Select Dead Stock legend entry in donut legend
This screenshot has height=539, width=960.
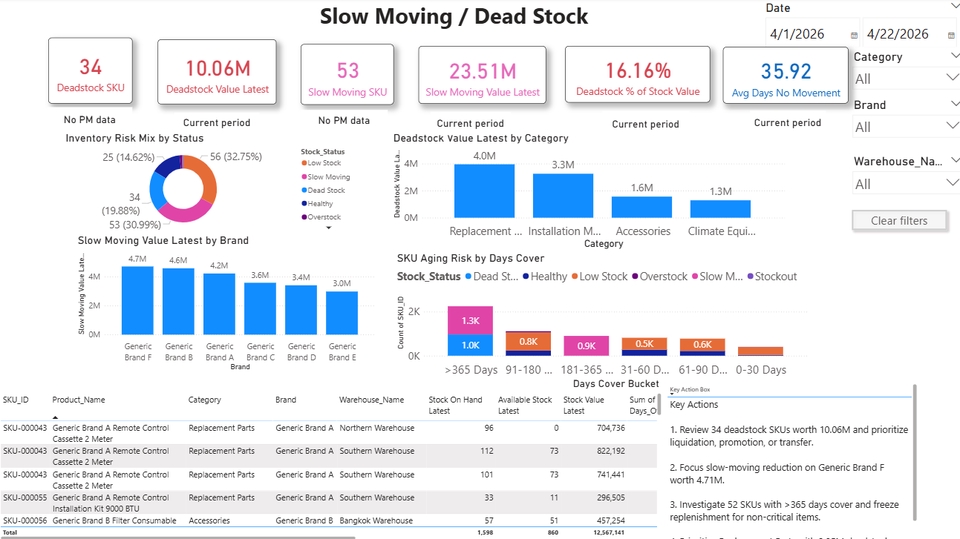click(x=323, y=190)
